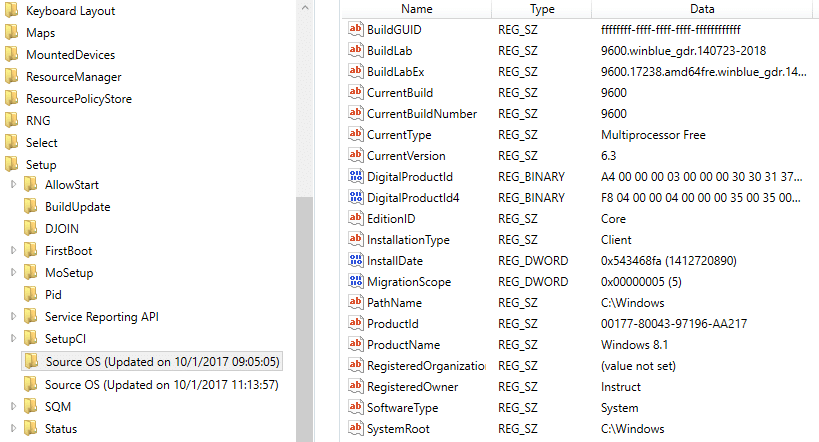Click the Pid folder icon
Viewport: 819px width, 442px height.
(31, 294)
